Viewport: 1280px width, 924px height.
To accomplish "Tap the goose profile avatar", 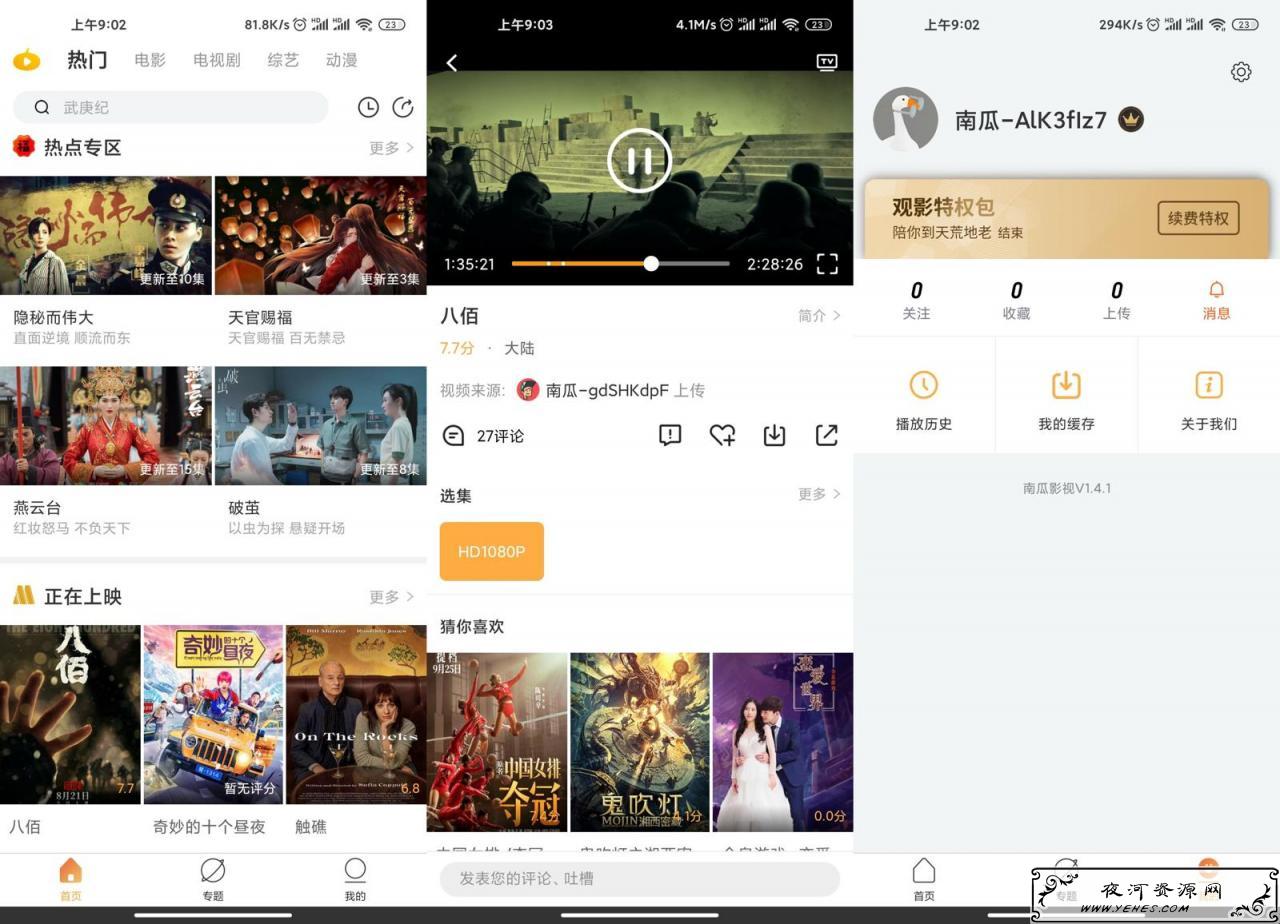I will [x=905, y=119].
